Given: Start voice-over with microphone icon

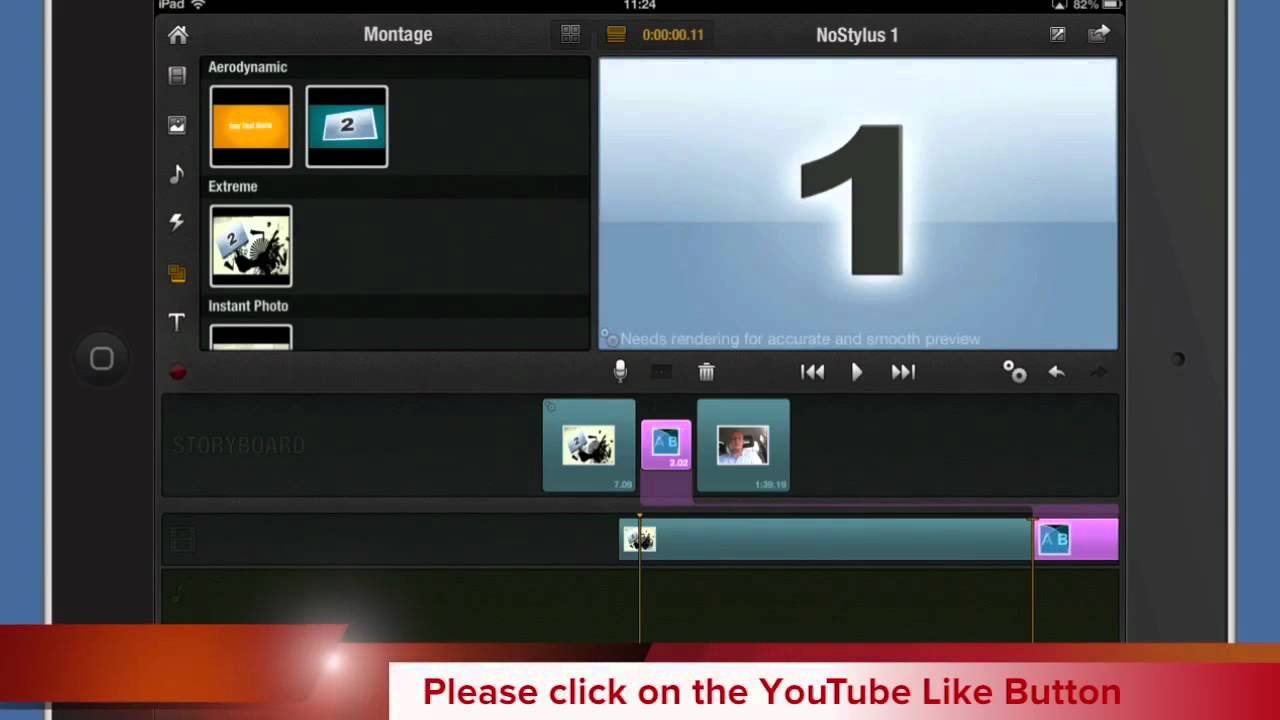Looking at the screenshot, I should click(x=620, y=371).
